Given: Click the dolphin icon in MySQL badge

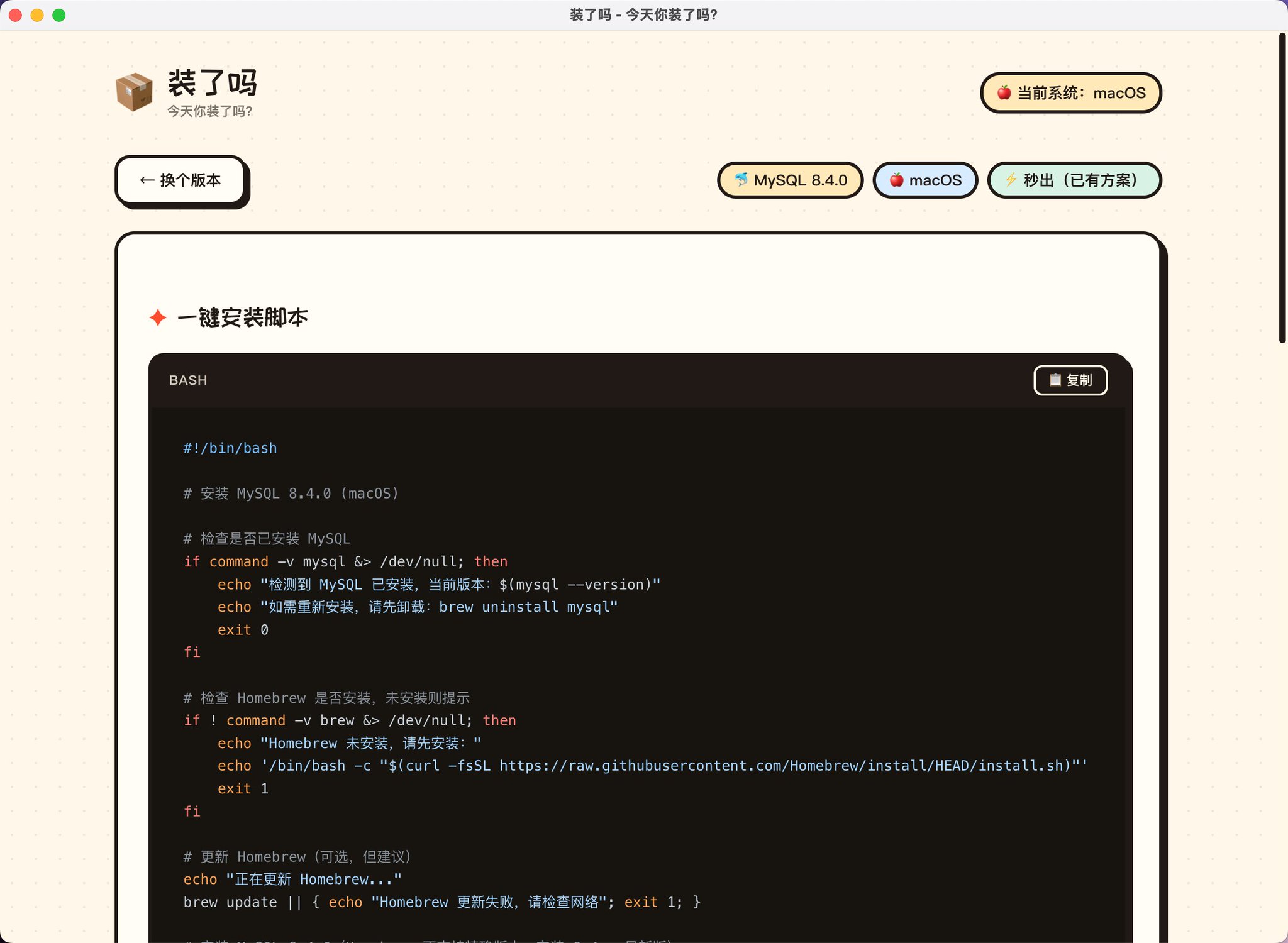Looking at the screenshot, I should (741, 180).
